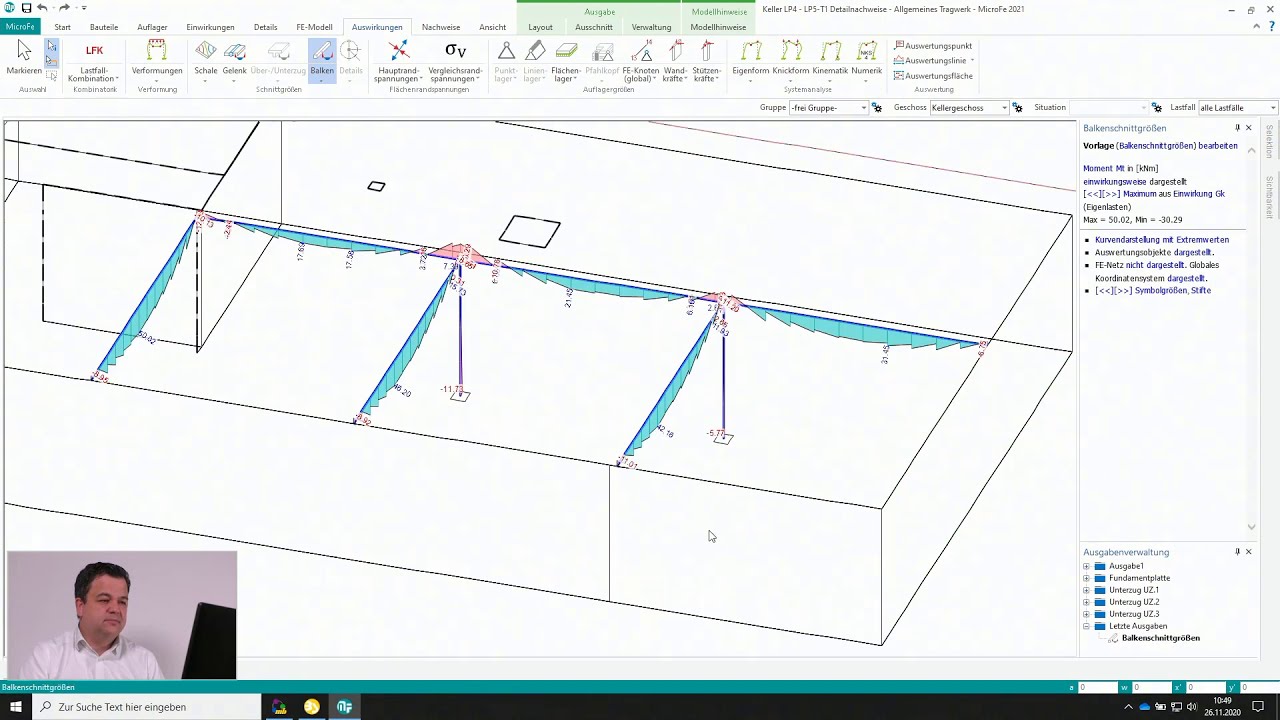
Task: Open the Windows Start menu
Action: pyautogui.click(x=16, y=707)
